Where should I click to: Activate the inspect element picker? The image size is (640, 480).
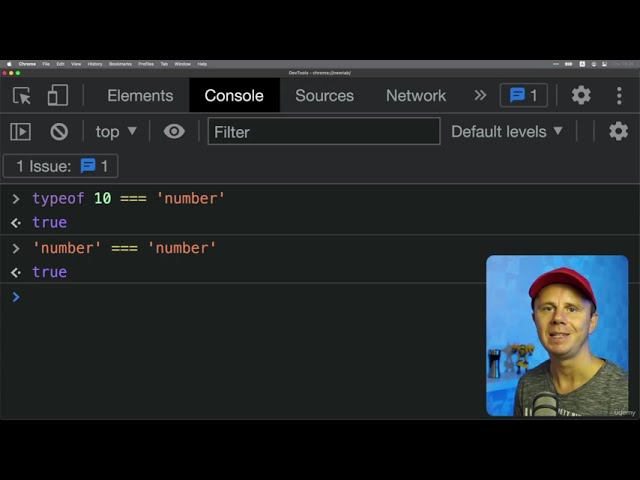22,96
